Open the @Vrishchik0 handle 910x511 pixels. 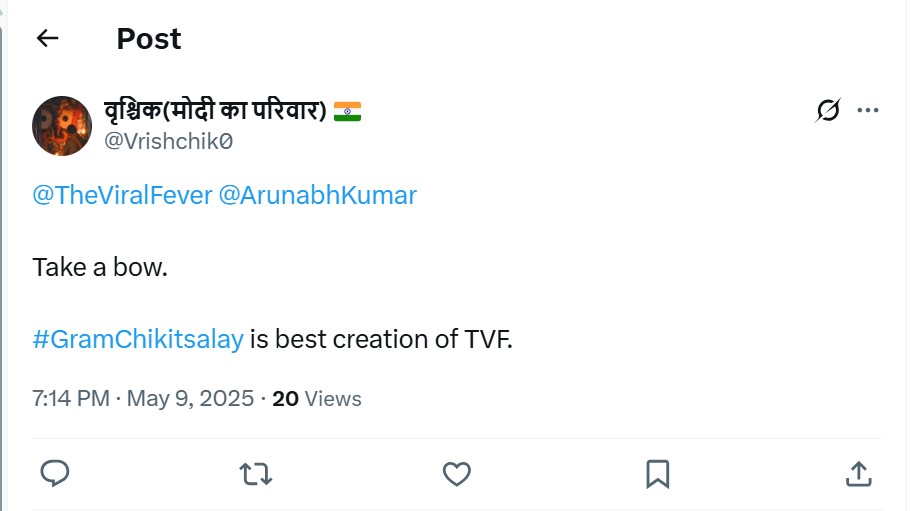(168, 142)
